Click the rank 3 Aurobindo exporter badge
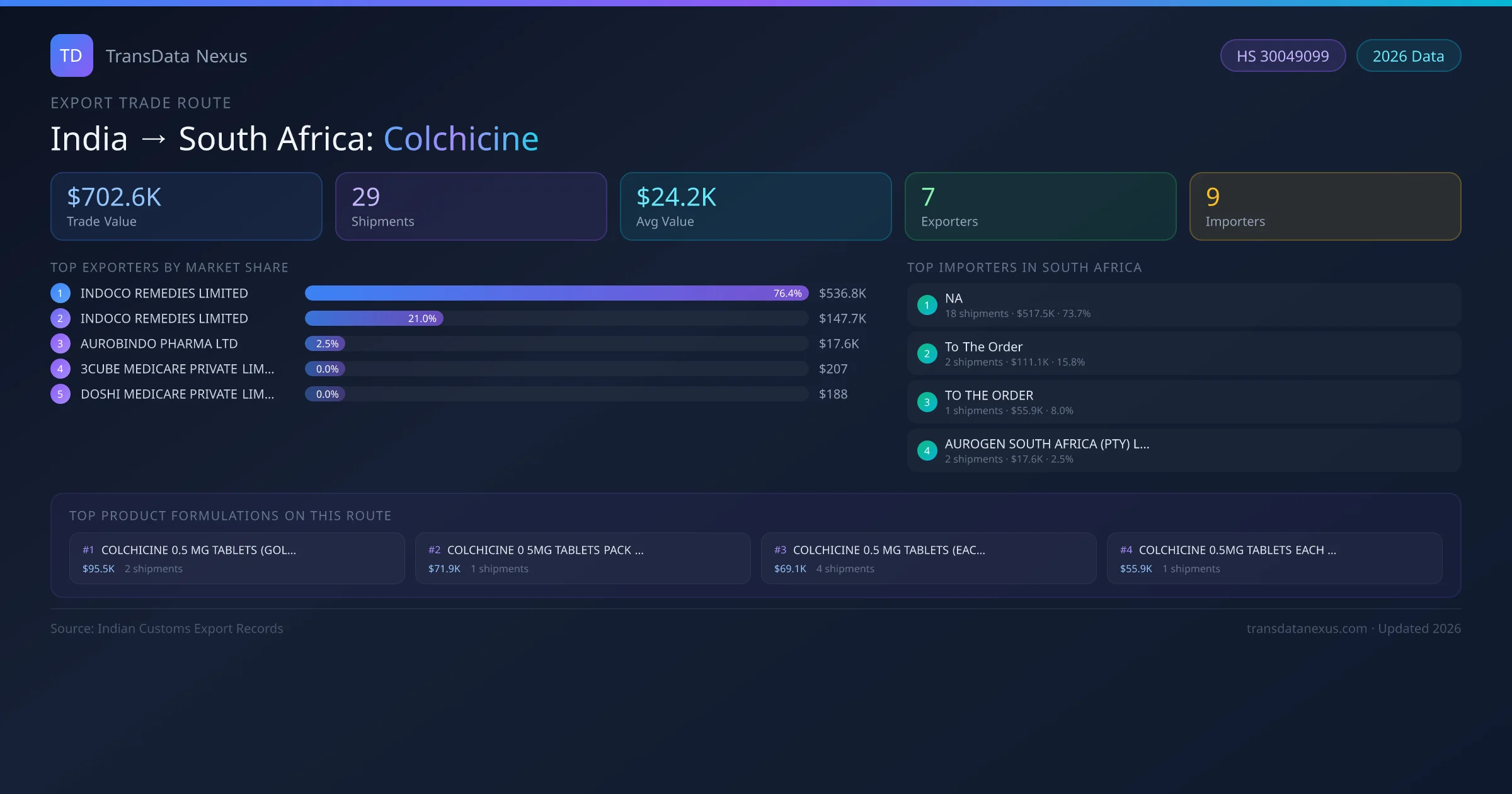 [x=60, y=343]
